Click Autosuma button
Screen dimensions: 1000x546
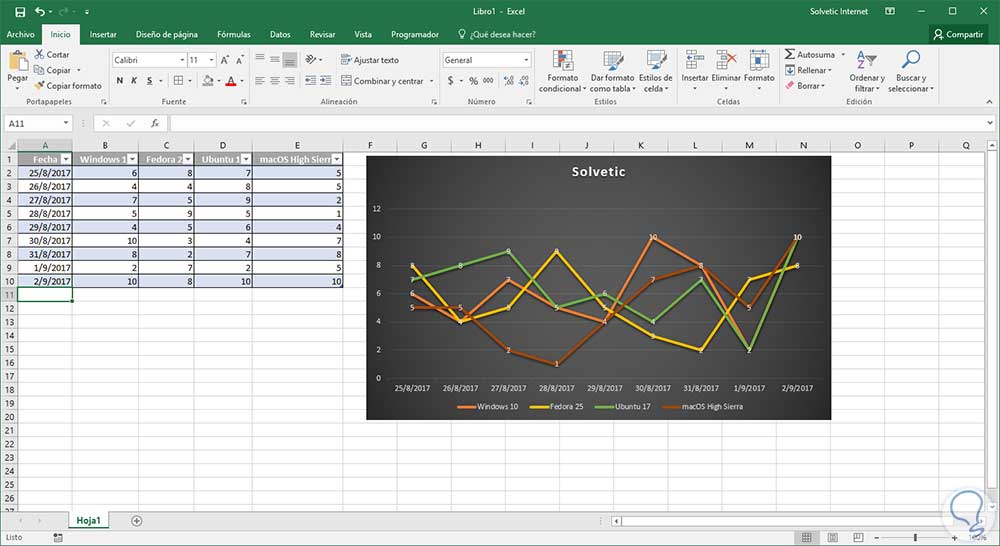pyautogui.click(x=810, y=54)
